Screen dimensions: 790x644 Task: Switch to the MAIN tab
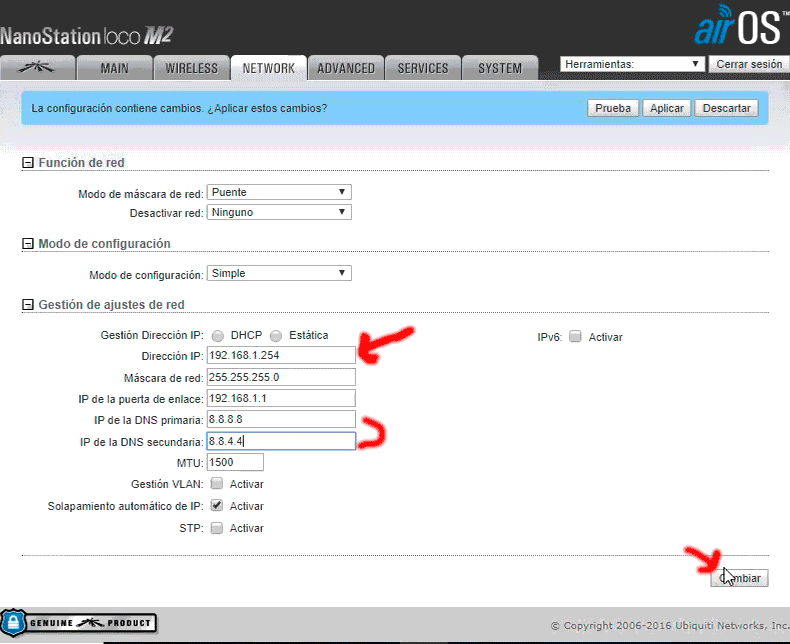pos(114,68)
